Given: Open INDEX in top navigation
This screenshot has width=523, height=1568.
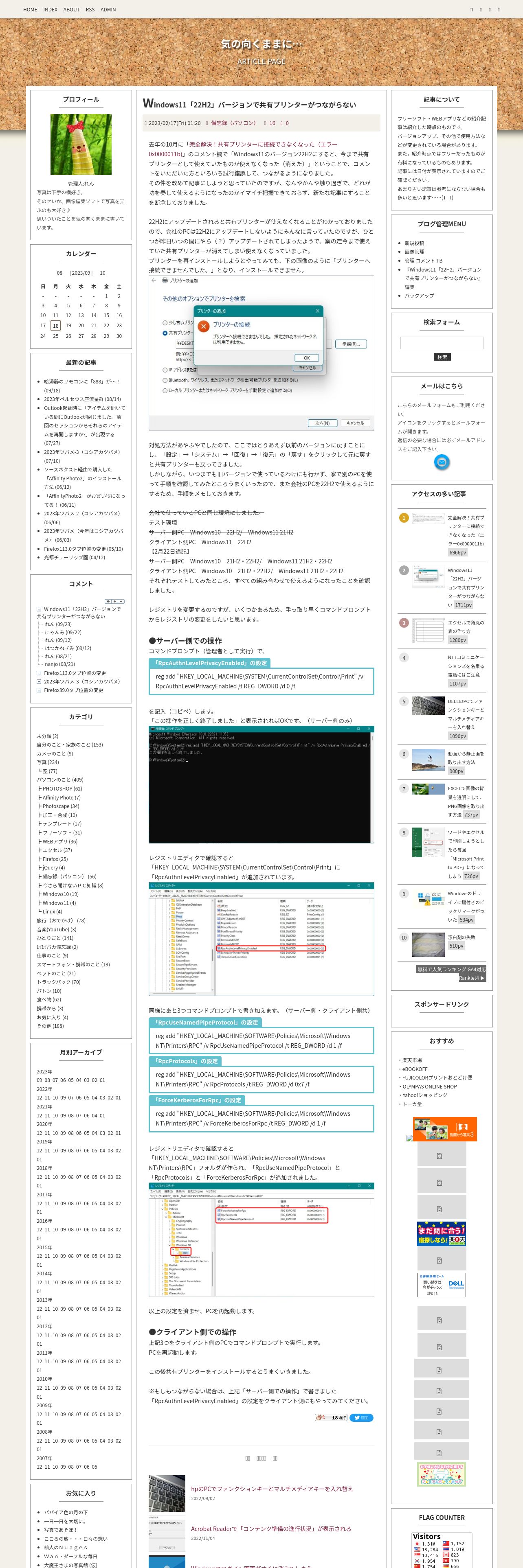Looking at the screenshot, I should pyautogui.click(x=50, y=9).
